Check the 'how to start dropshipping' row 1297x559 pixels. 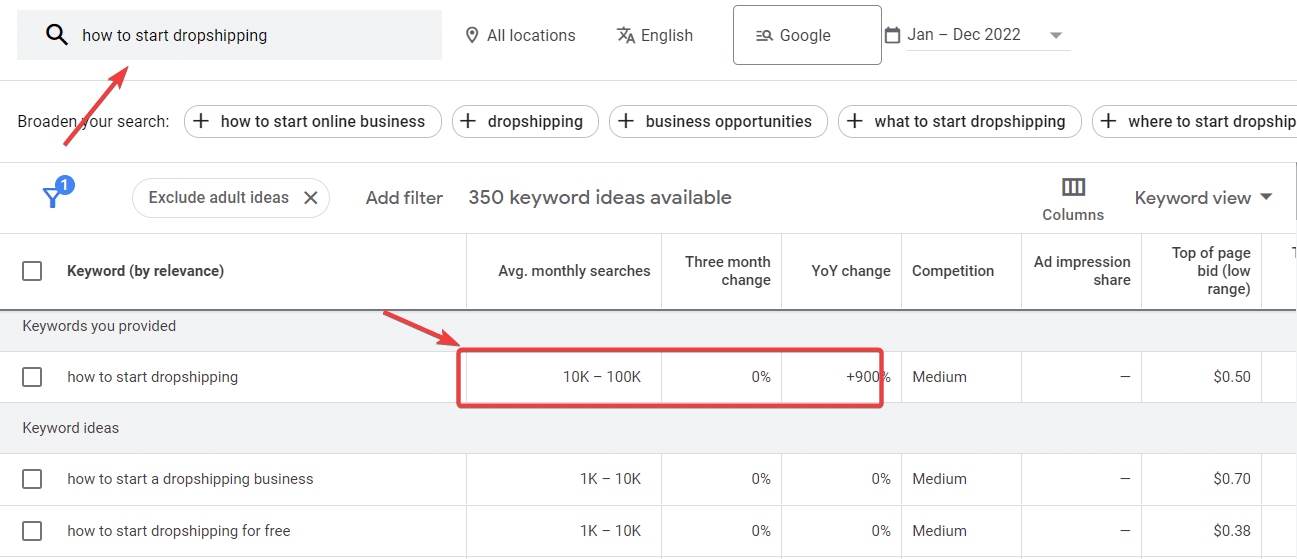click(32, 377)
